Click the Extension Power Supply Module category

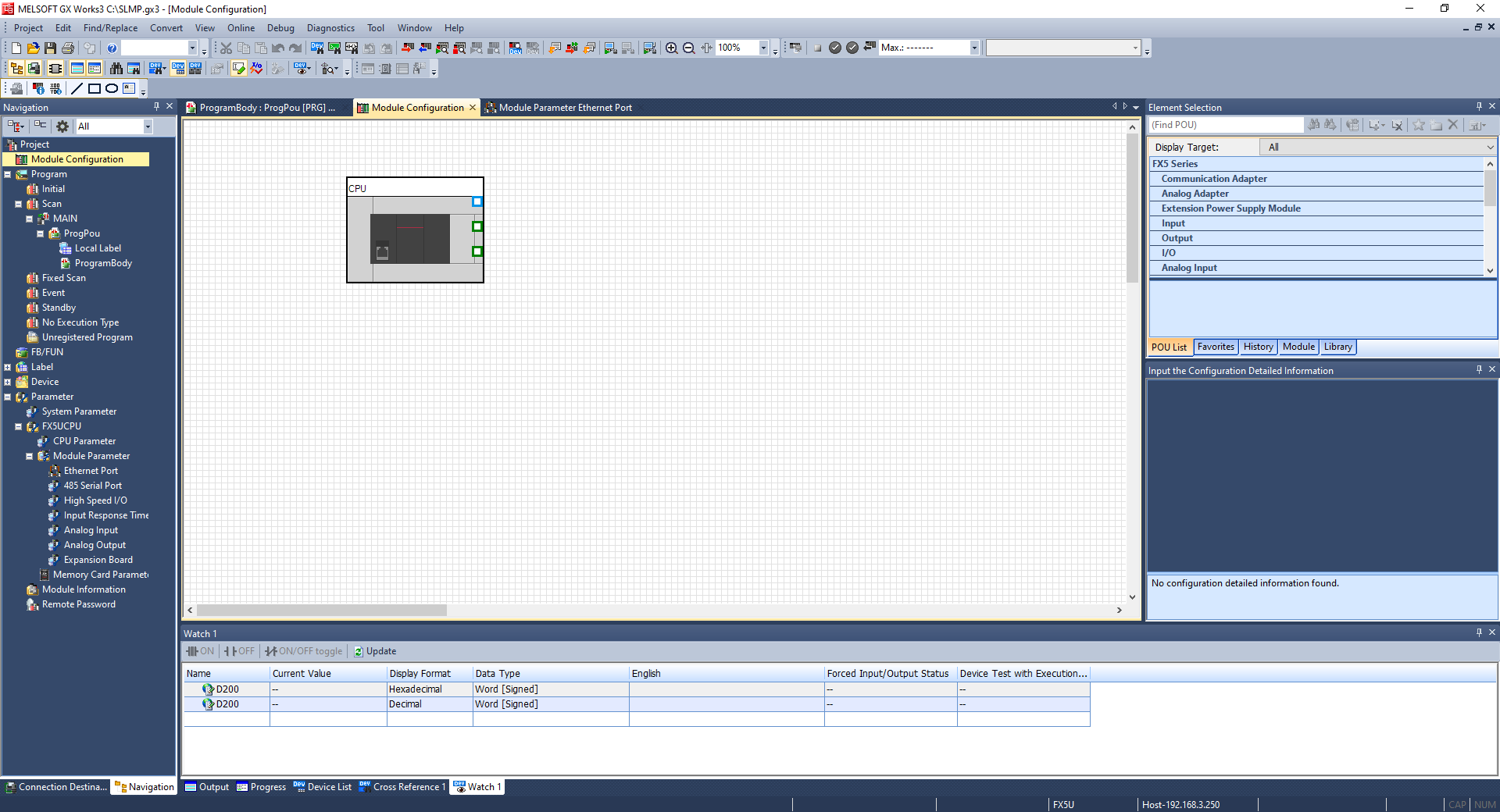1230,208
